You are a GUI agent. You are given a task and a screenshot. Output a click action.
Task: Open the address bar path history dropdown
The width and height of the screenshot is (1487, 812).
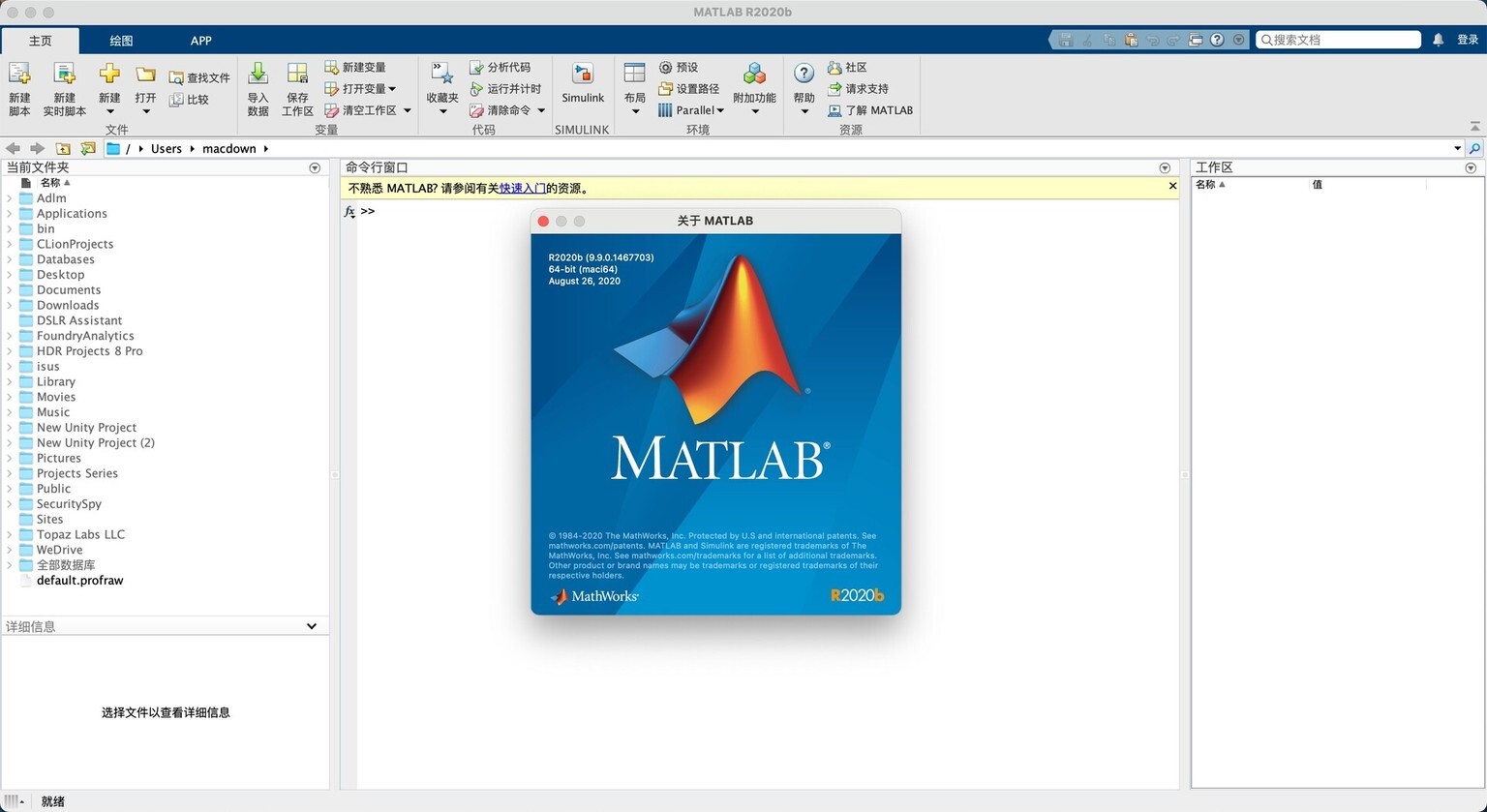tap(1457, 148)
